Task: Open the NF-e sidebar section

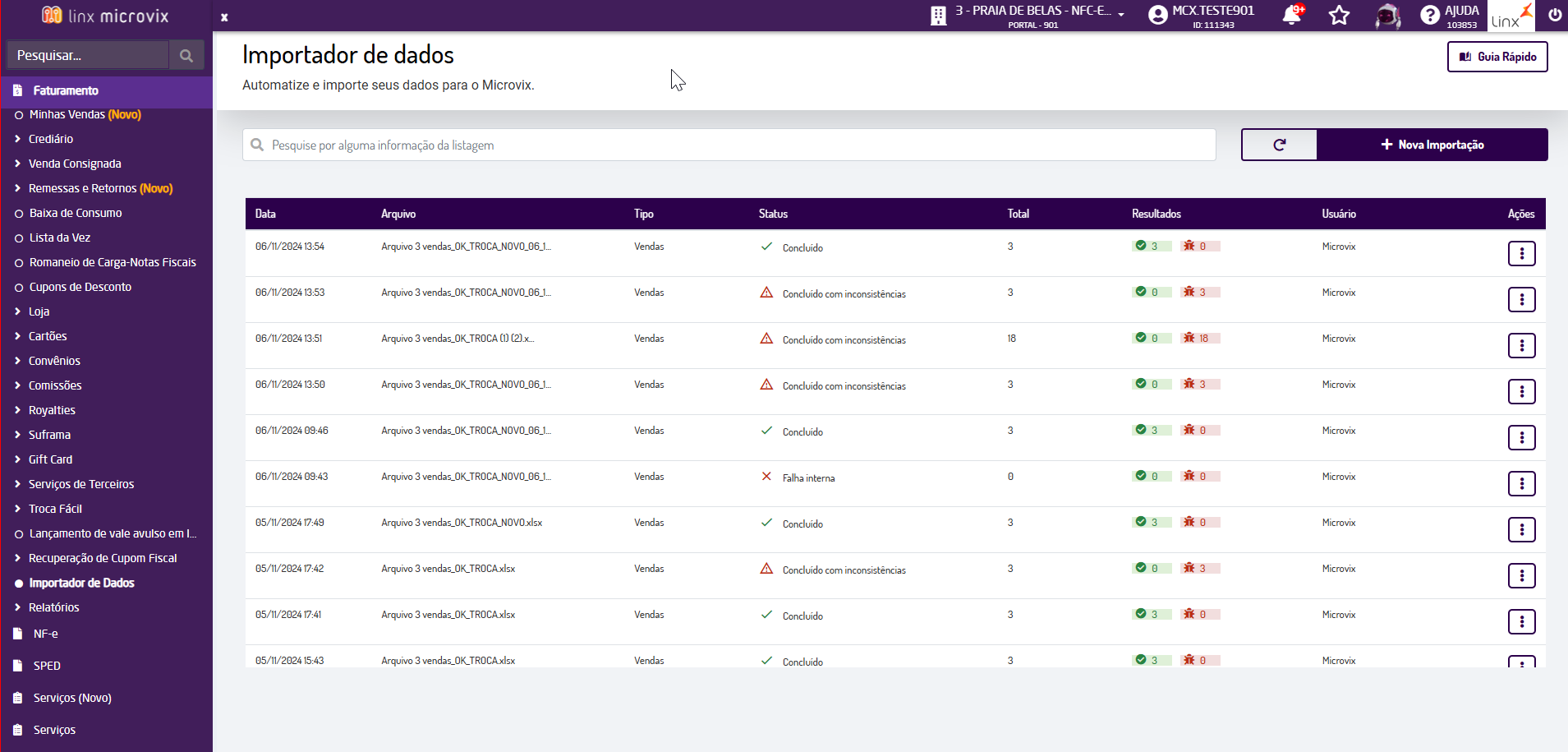Action: pos(45,634)
